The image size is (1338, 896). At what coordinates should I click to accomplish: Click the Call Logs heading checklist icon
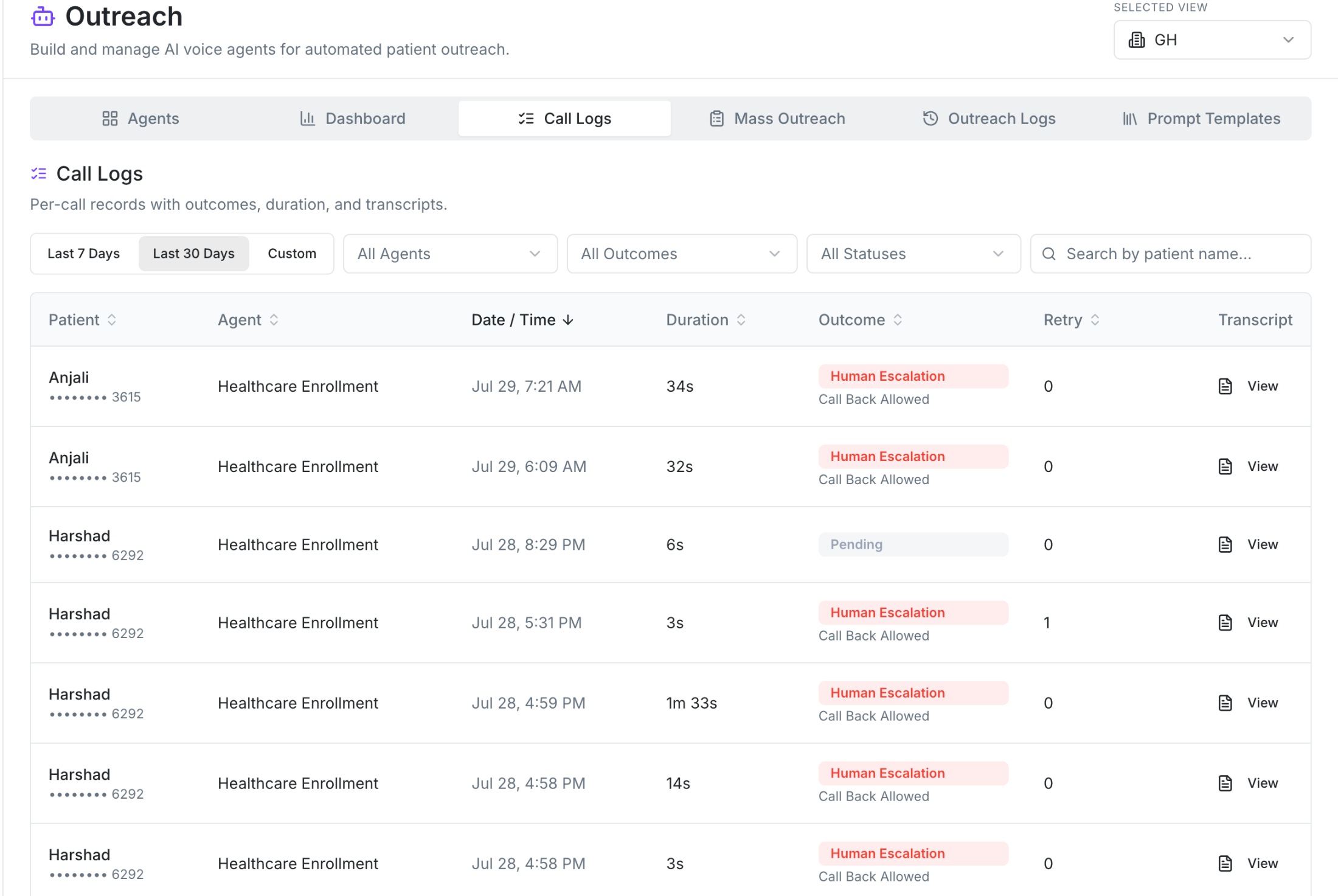(x=39, y=174)
